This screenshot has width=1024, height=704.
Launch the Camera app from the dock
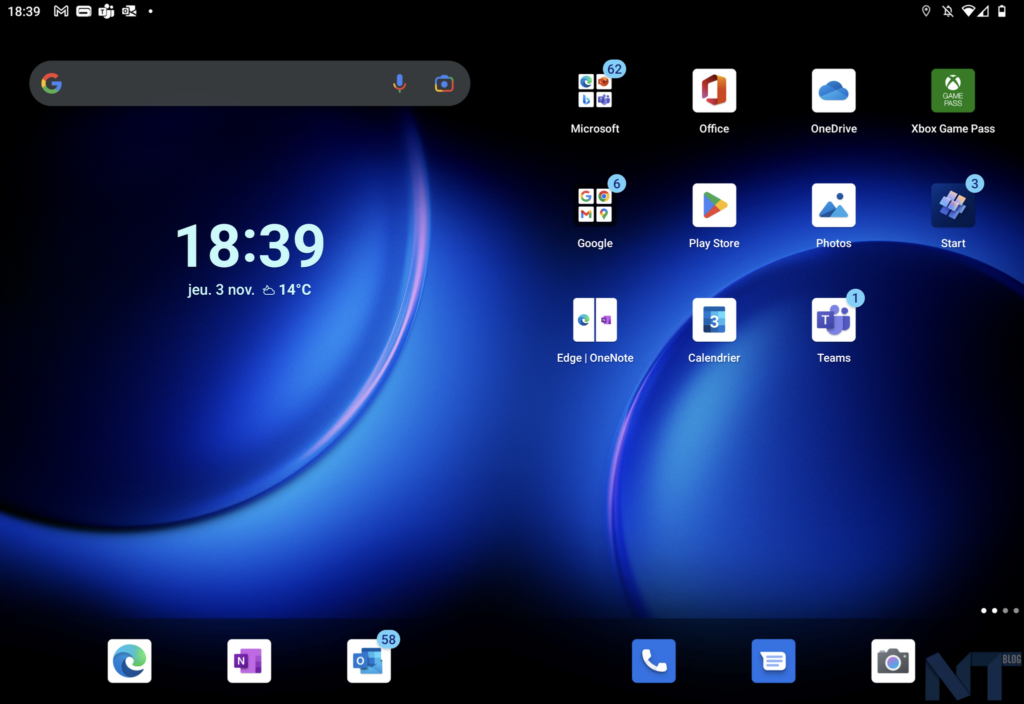click(893, 661)
